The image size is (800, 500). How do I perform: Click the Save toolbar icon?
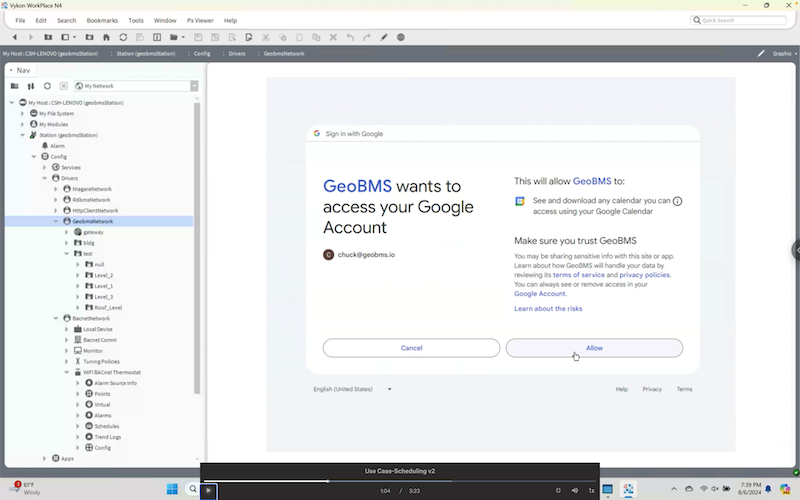click(198, 37)
